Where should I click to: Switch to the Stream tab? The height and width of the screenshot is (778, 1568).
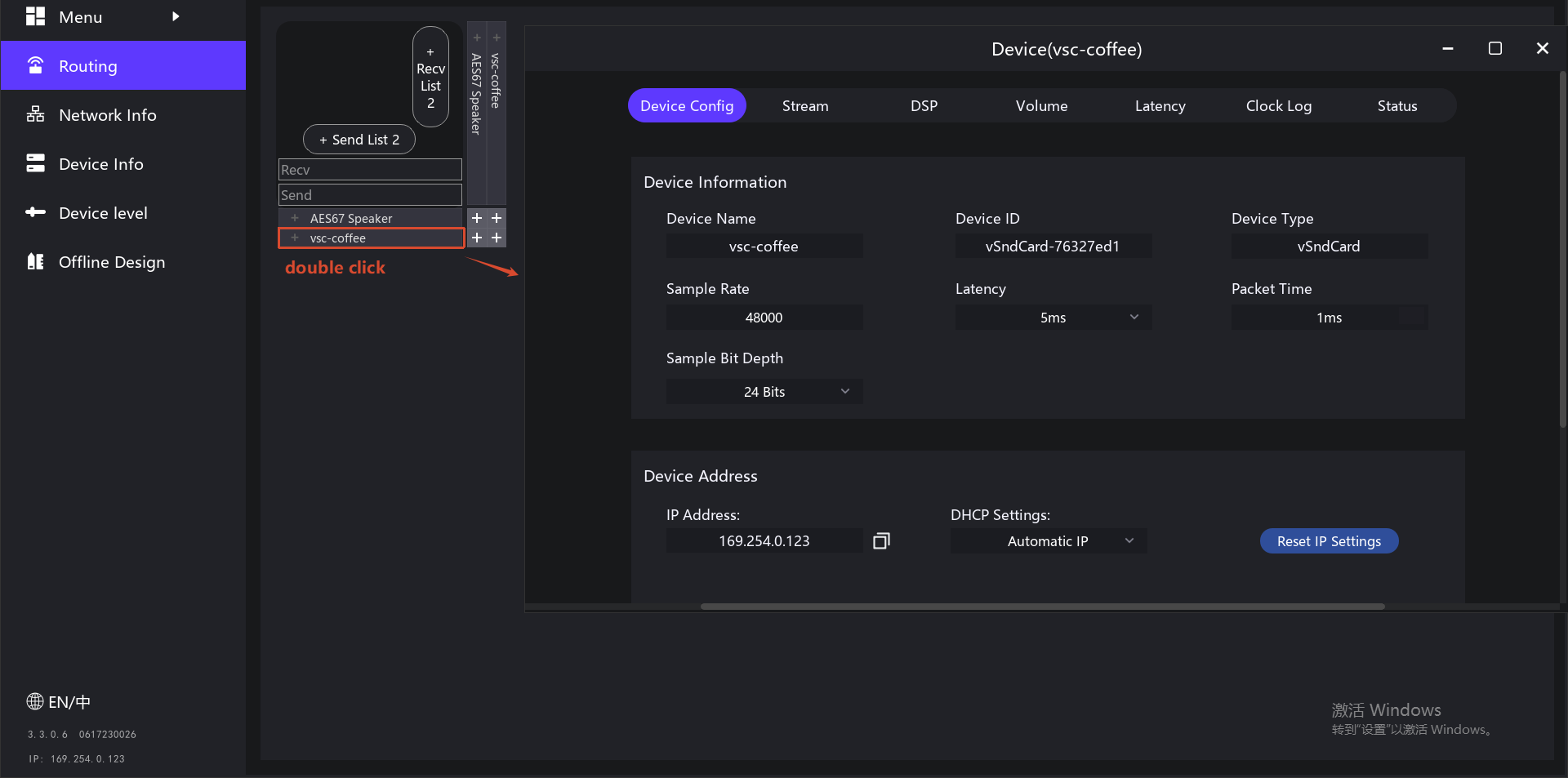tap(805, 105)
